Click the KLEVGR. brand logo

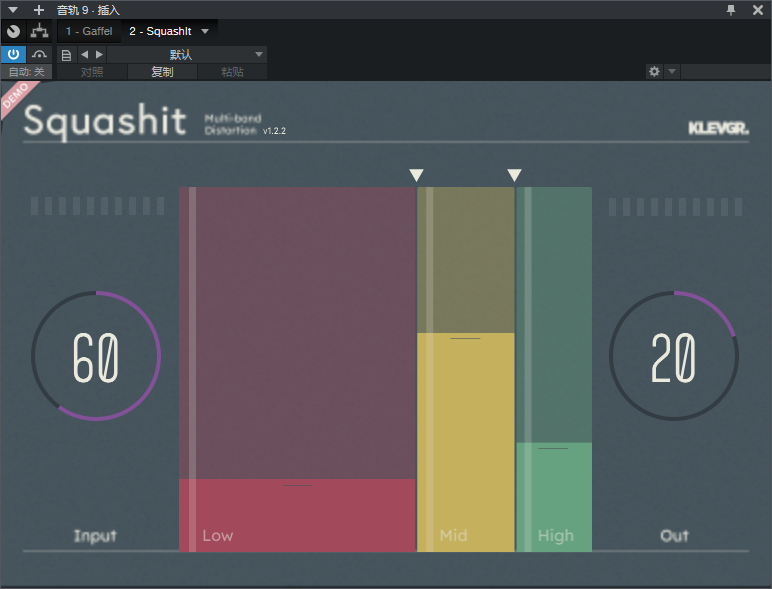718,129
